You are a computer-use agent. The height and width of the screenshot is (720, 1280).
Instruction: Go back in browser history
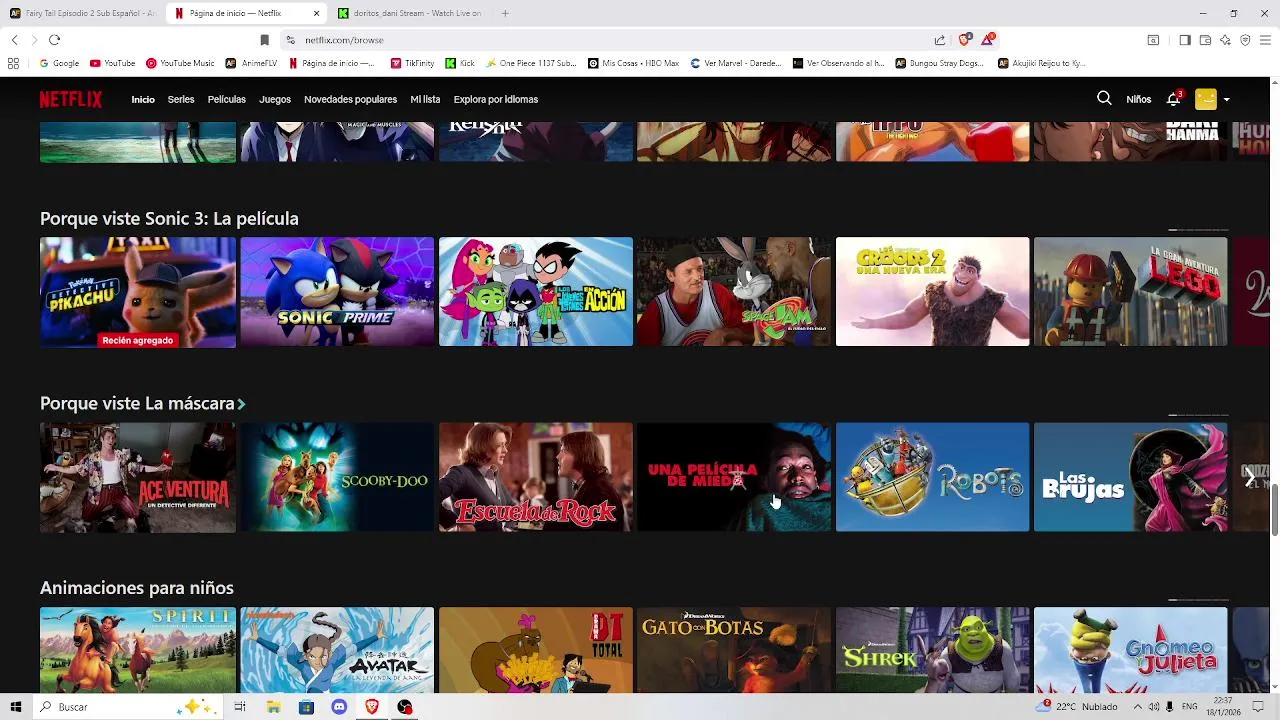tap(14, 40)
